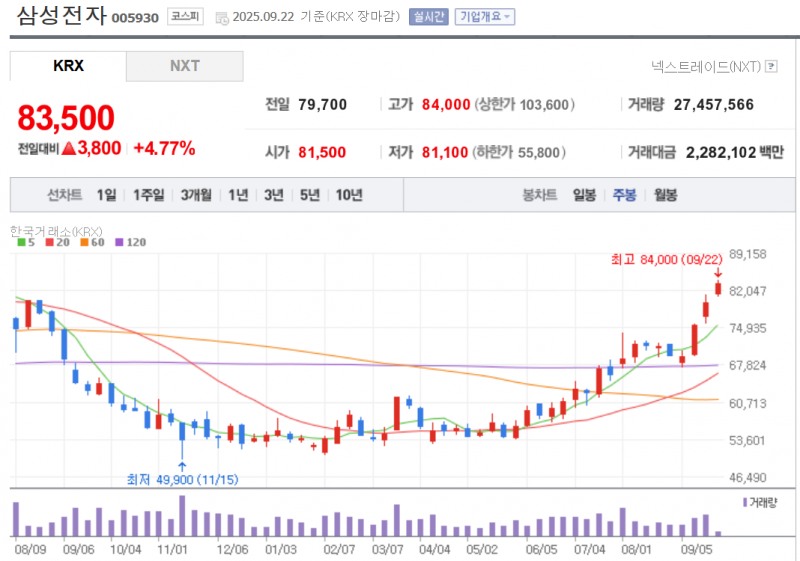This screenshot has height=561, width=800.
Task: Select the 3년 line chart period
Action: [x=273, y=195]
